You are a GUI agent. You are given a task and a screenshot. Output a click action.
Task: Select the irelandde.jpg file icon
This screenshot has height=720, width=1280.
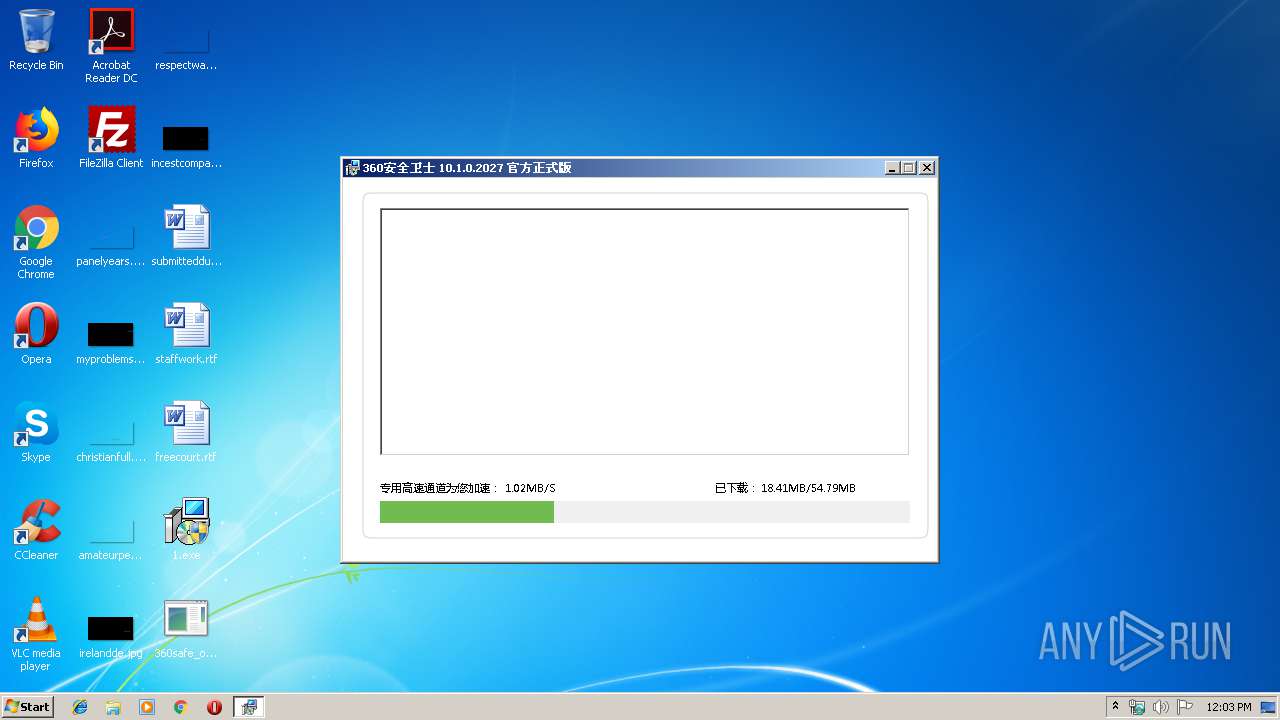[x=111, y=636]
